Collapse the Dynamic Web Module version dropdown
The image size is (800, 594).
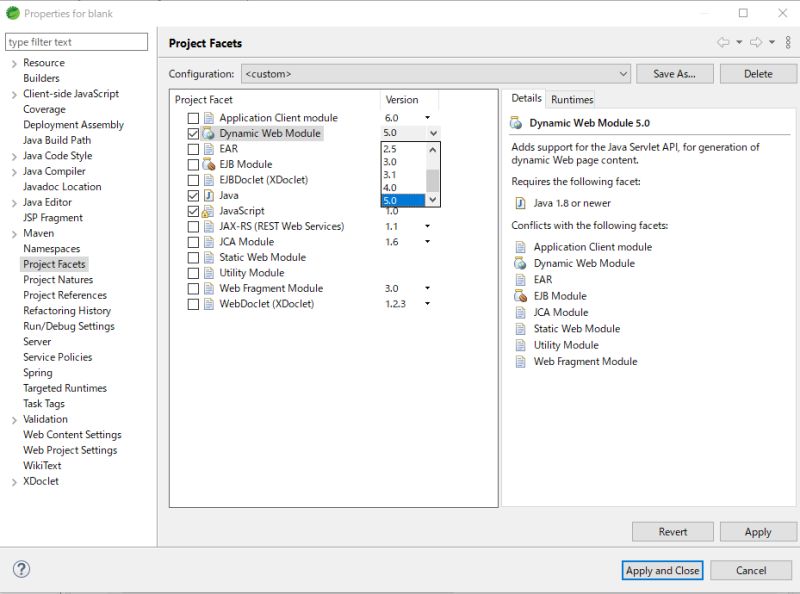tap(433, 133)
